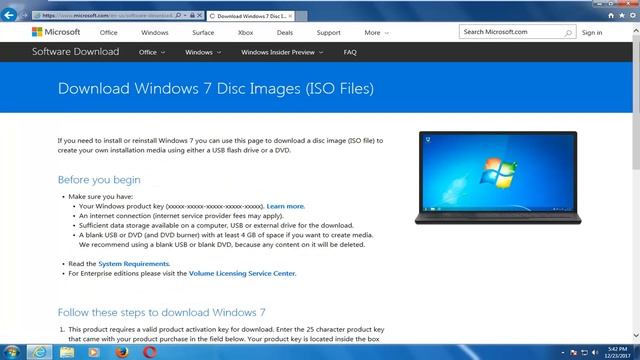Click the Microsoft logo
This screenshot has height=360, width=640.
[x=56, y=32]
